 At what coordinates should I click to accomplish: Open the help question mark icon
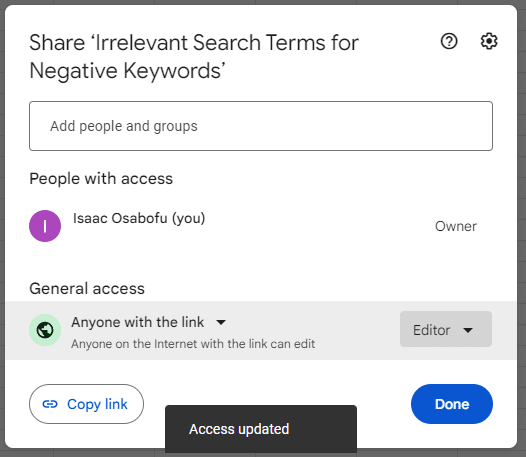click(x=449, y=41)
